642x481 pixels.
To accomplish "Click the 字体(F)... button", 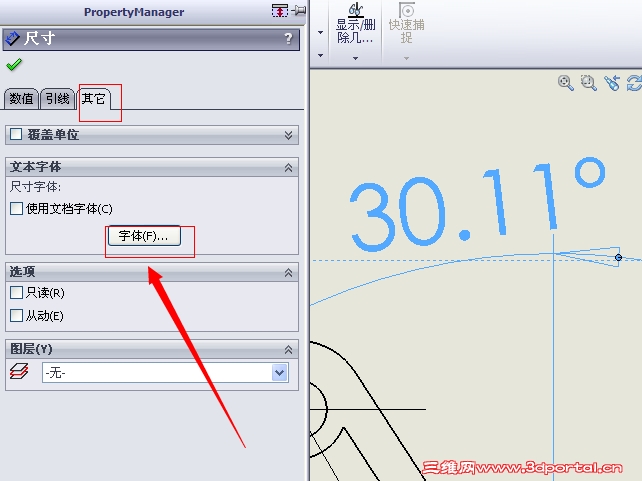I will 144,236.
